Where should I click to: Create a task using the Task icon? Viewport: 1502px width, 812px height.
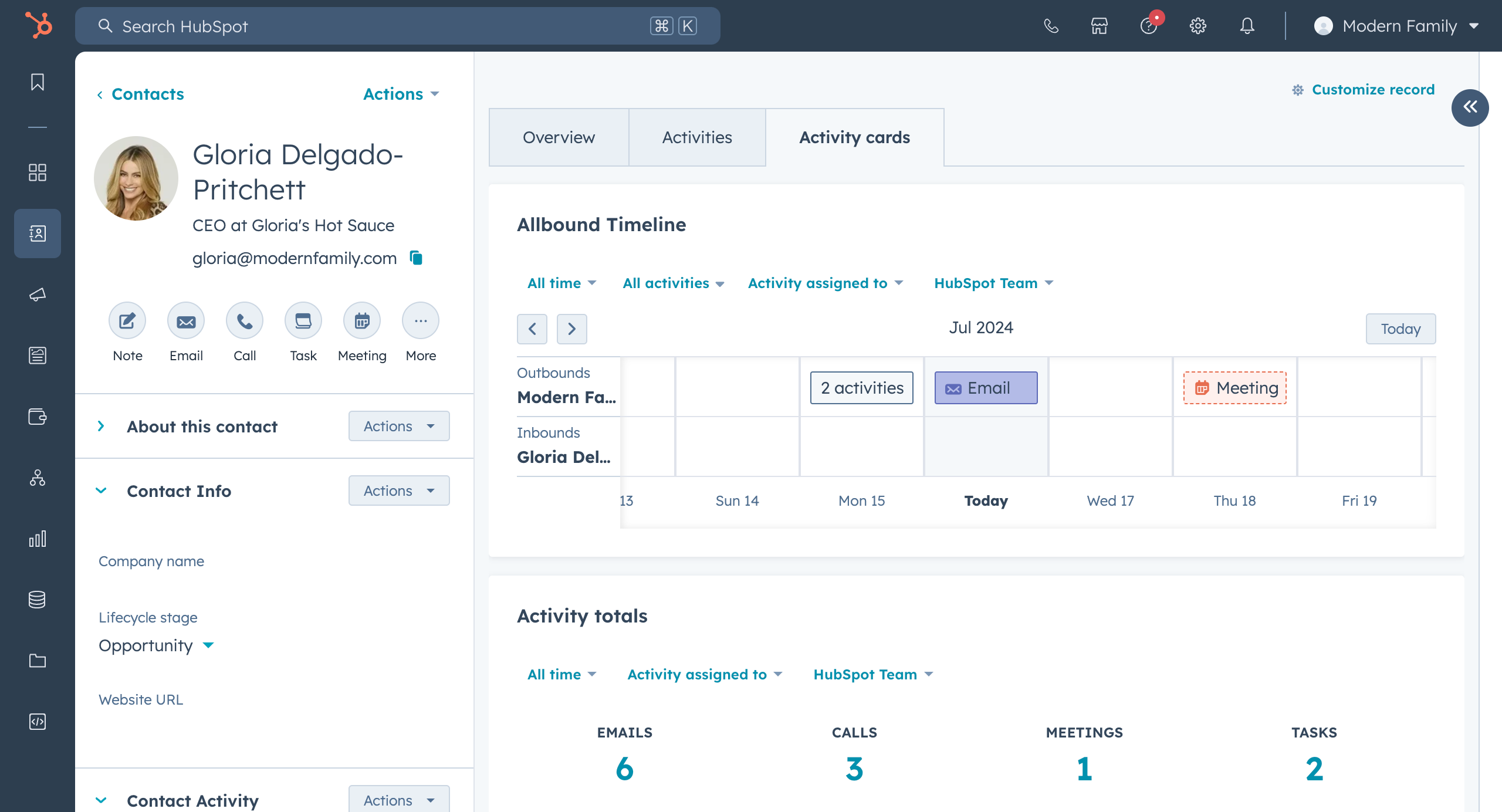pos(303,320)
